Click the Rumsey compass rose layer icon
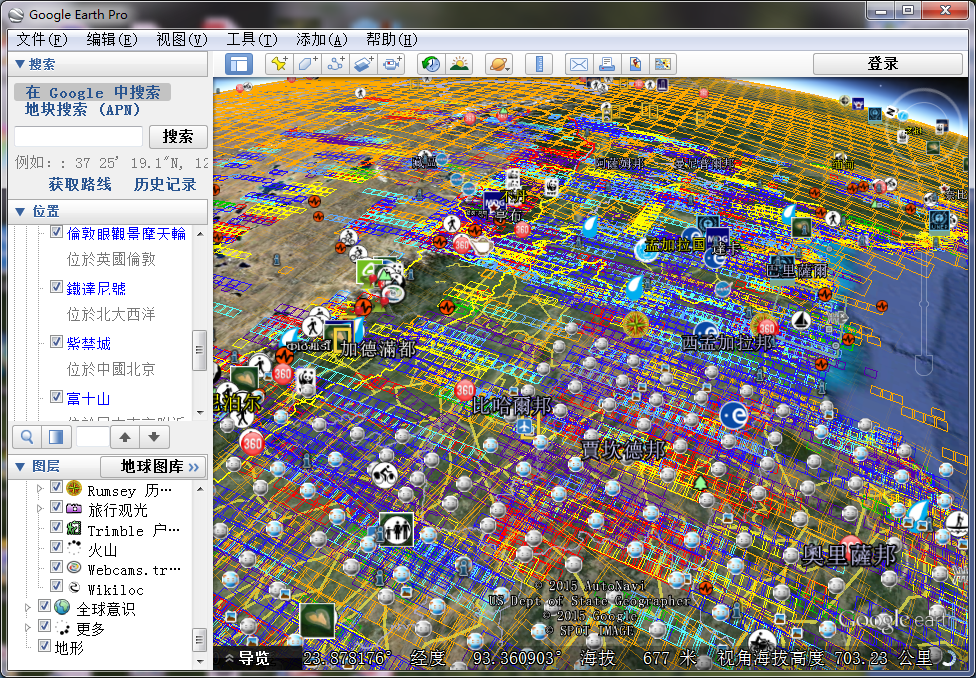The height and width of the screenshot is (678, 976). 74,489
